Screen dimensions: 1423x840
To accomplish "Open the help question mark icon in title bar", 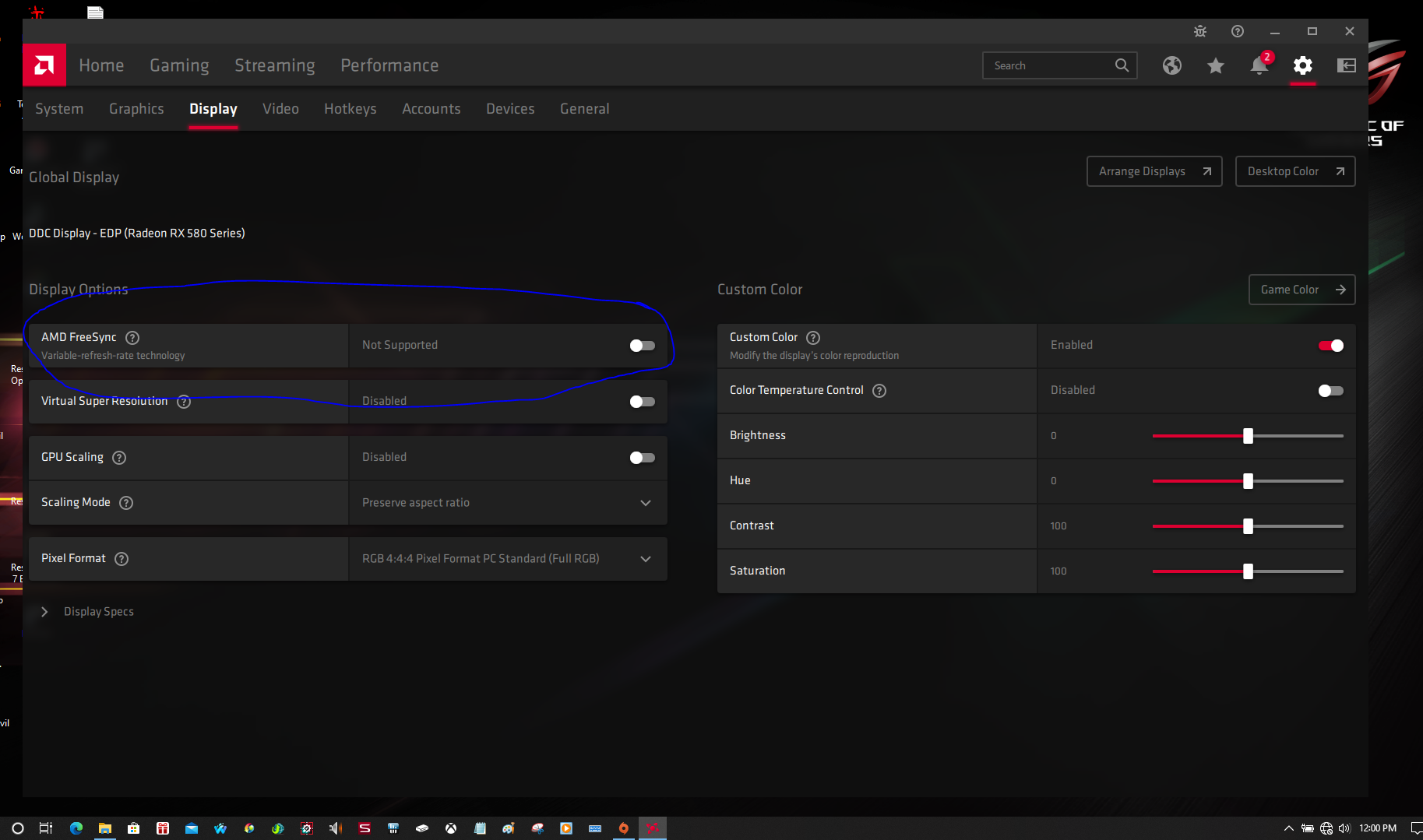I will pos(1238,31).
